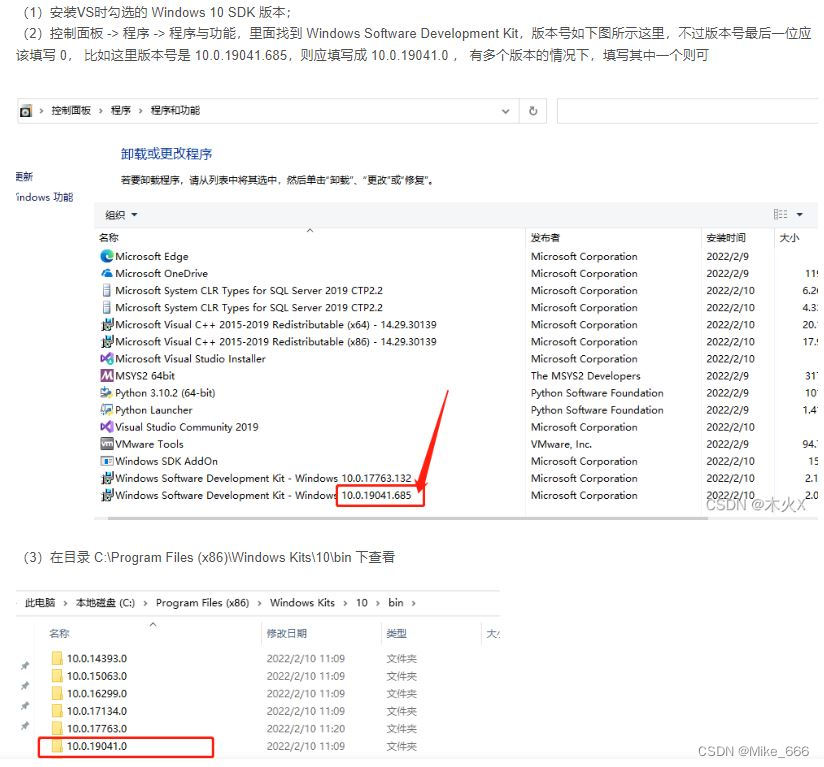
Task: Click the Microsoft Visual Studio Installer icon
Action: coord(107,358)
